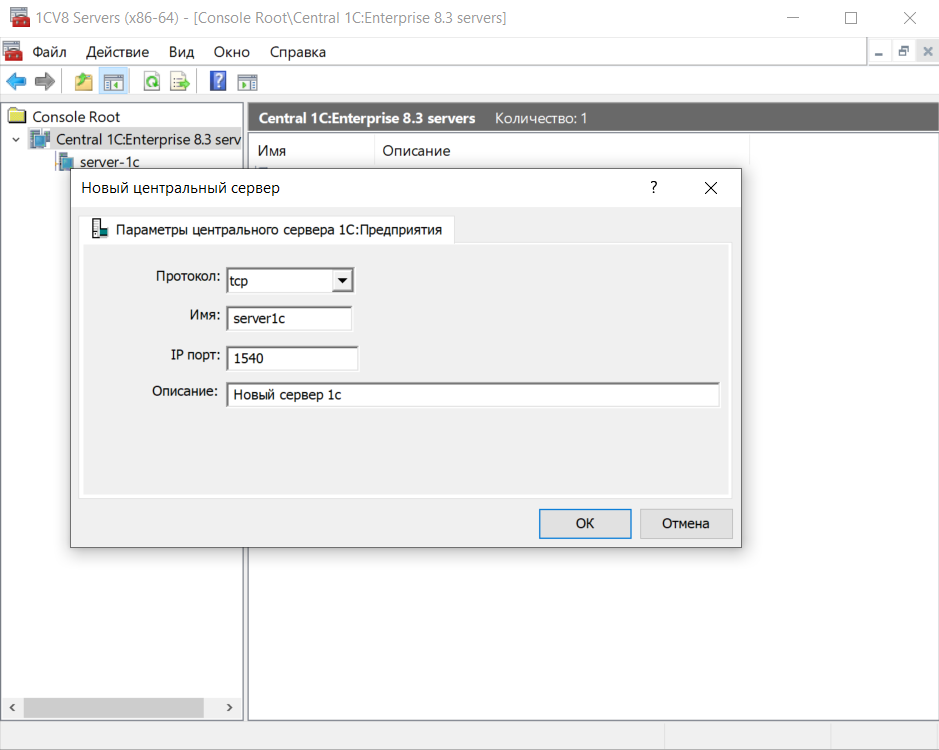The width and height of the screenshot is (939, 750).
Task: Open the MMC system menu icon beside Файл
Action: [13, 52]
